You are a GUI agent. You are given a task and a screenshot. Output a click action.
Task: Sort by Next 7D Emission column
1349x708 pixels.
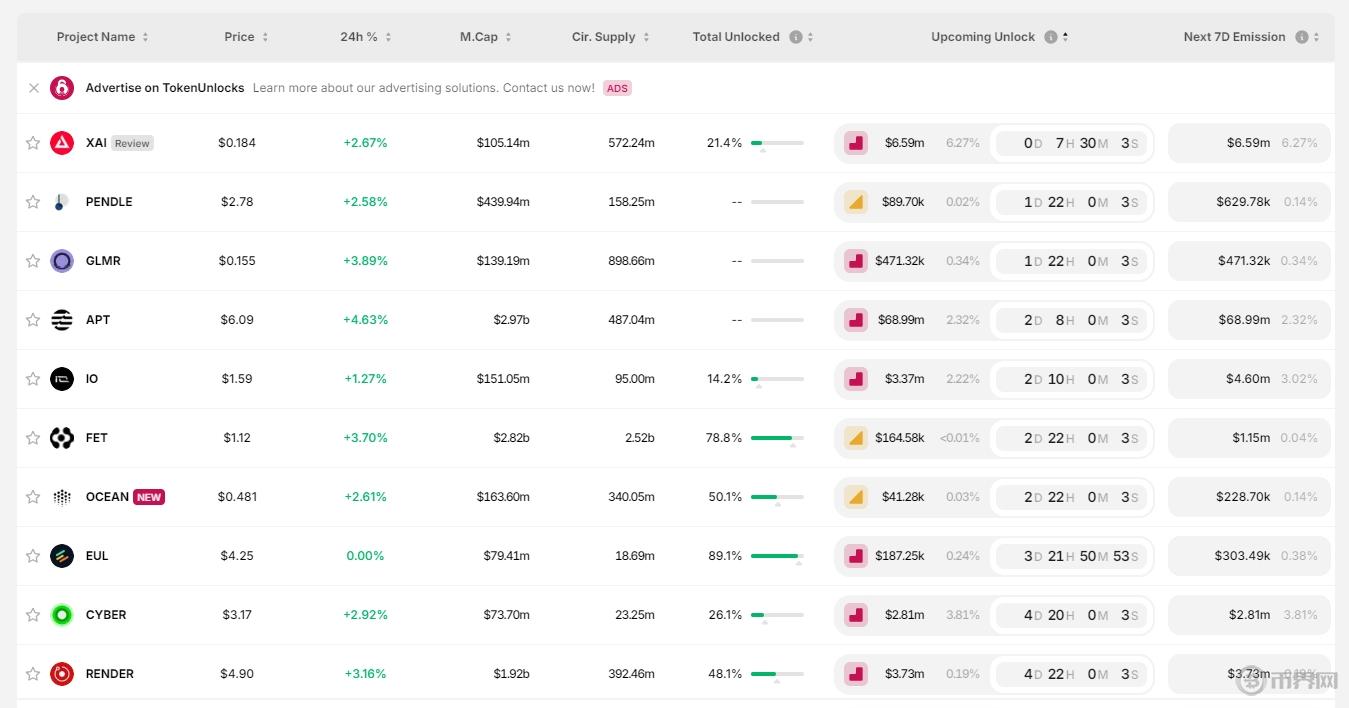[x=1234, y=37]
